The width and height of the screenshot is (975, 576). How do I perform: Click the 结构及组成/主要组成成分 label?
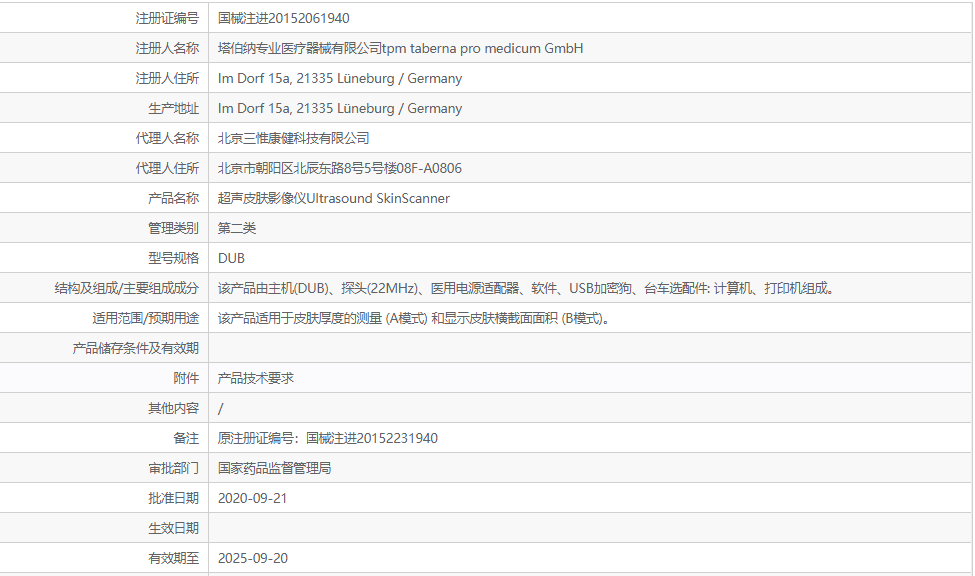(127, 288)
